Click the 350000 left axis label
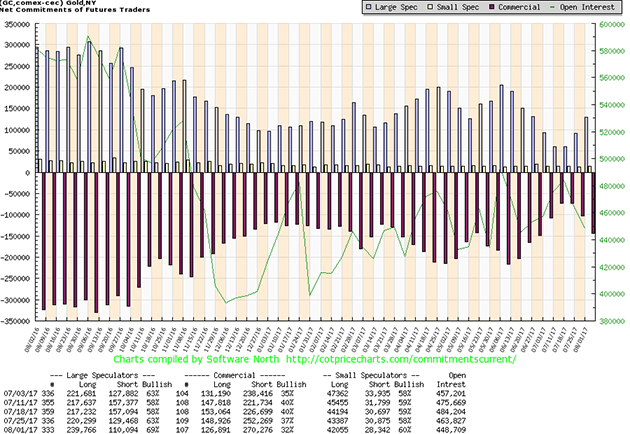 (17, 24)
